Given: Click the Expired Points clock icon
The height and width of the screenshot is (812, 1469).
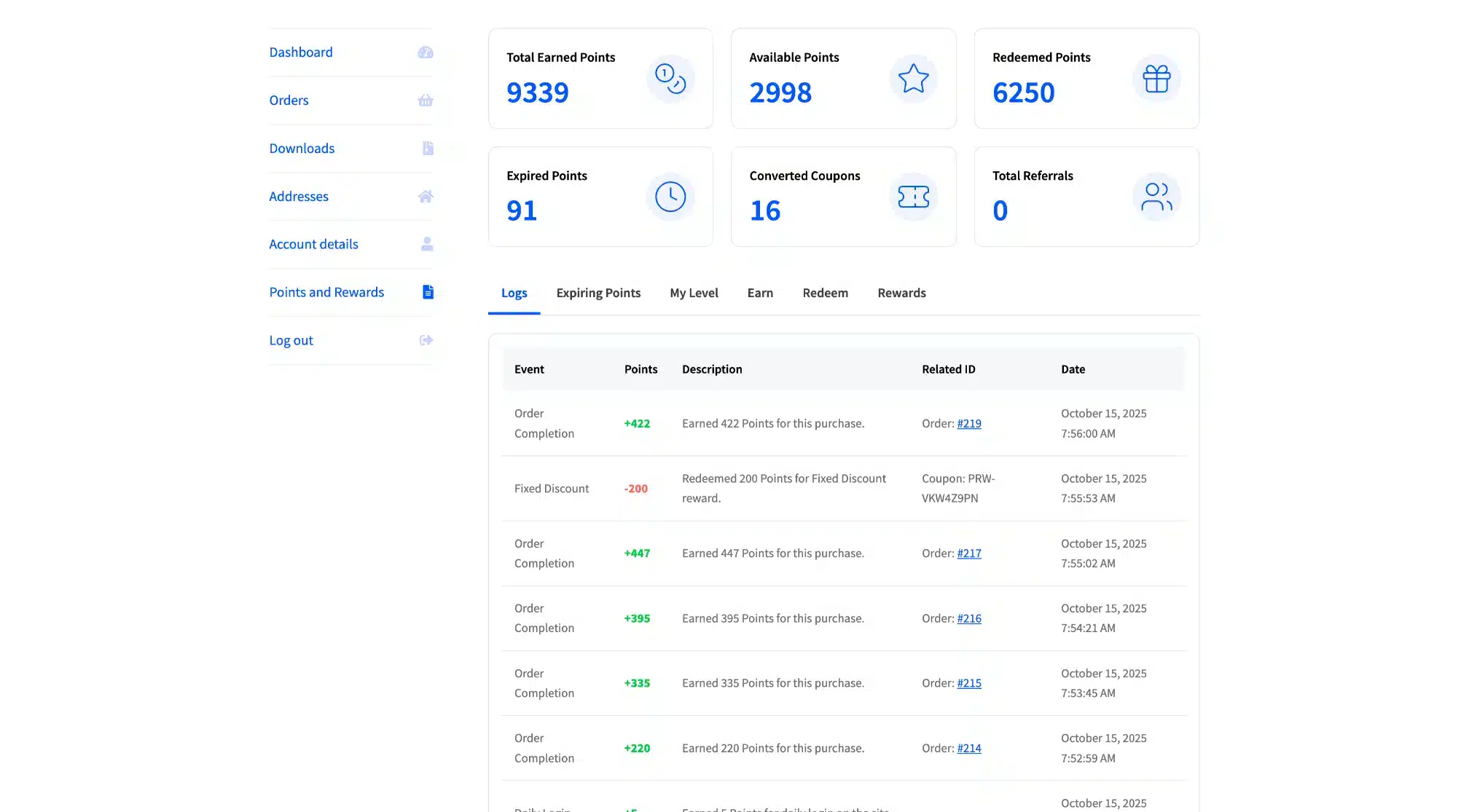Looking at the screenshot, I should coord(670,197).
